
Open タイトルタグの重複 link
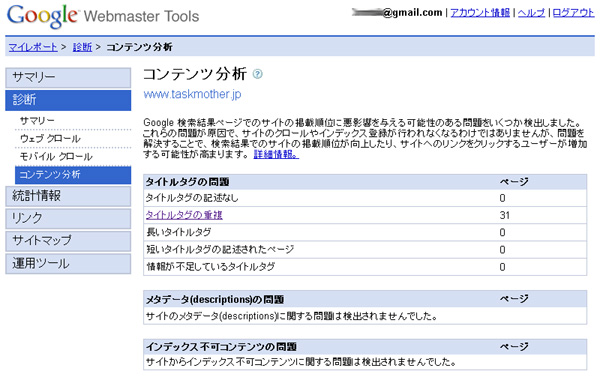184,215
